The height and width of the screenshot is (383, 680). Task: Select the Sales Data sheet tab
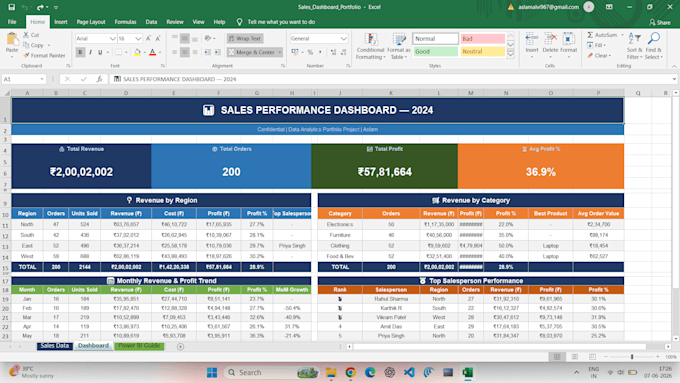coord(55,346)
